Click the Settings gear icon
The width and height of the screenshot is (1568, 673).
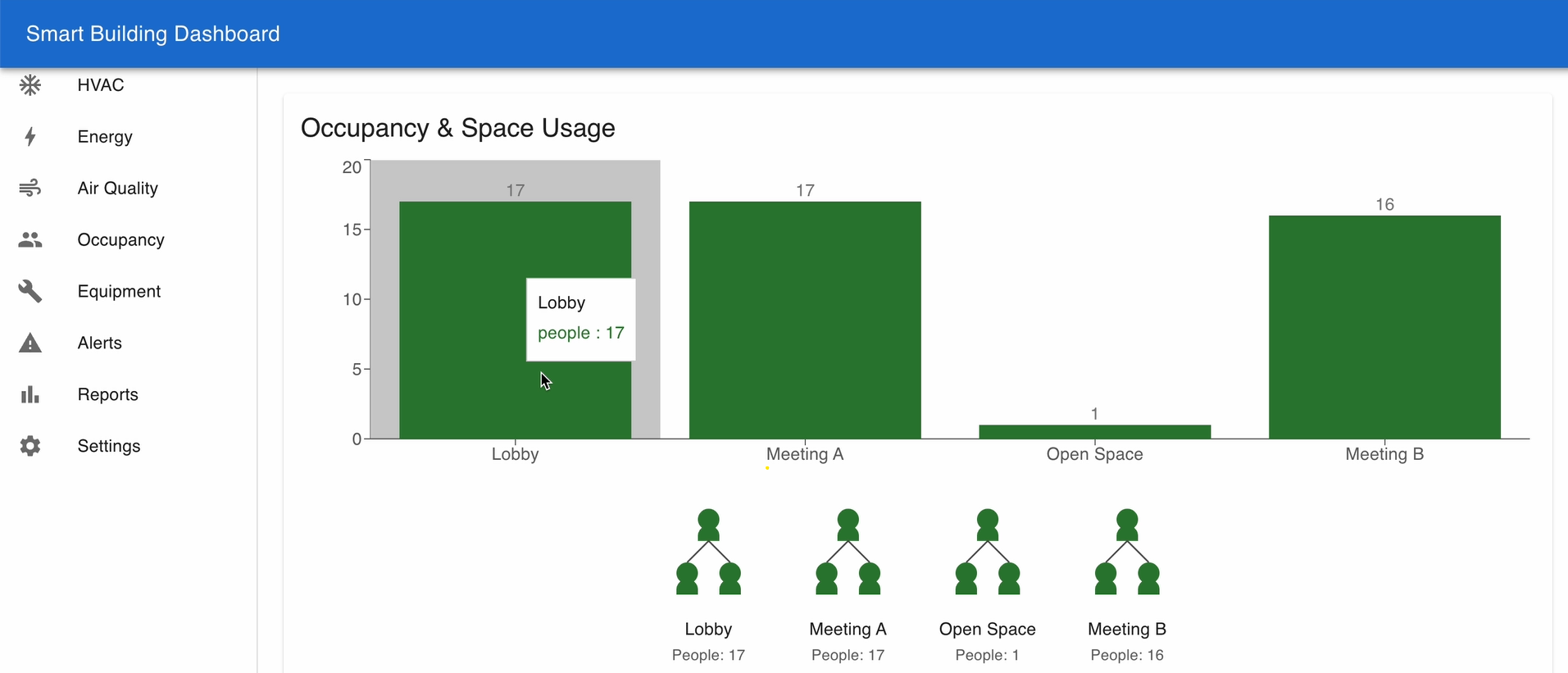30,447
